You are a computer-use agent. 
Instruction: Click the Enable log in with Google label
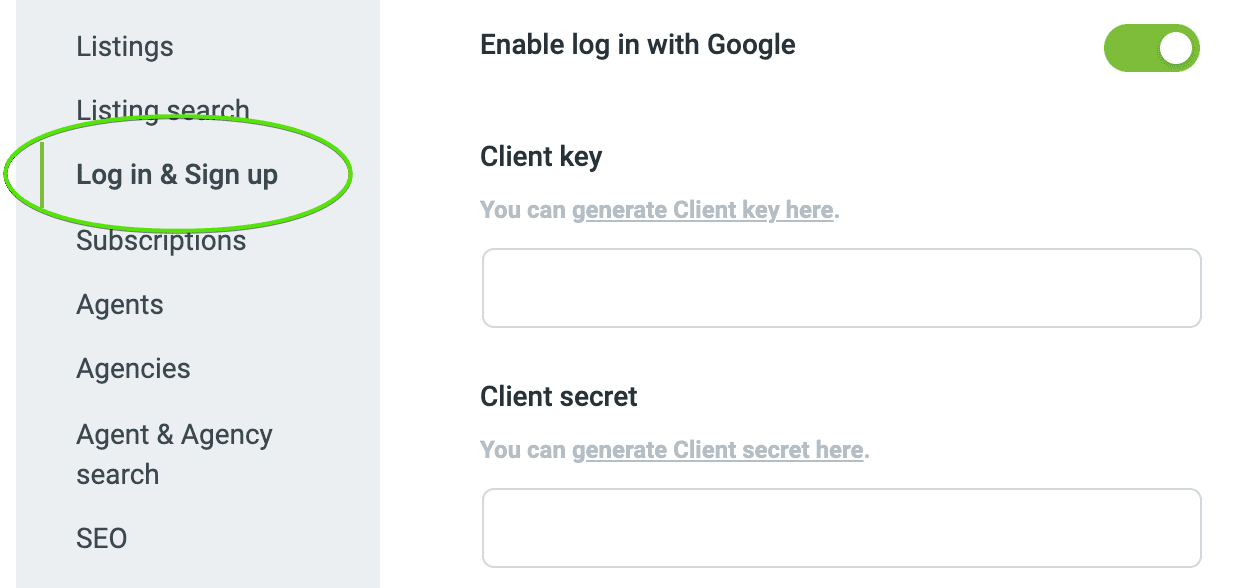(x=638, y=45)
